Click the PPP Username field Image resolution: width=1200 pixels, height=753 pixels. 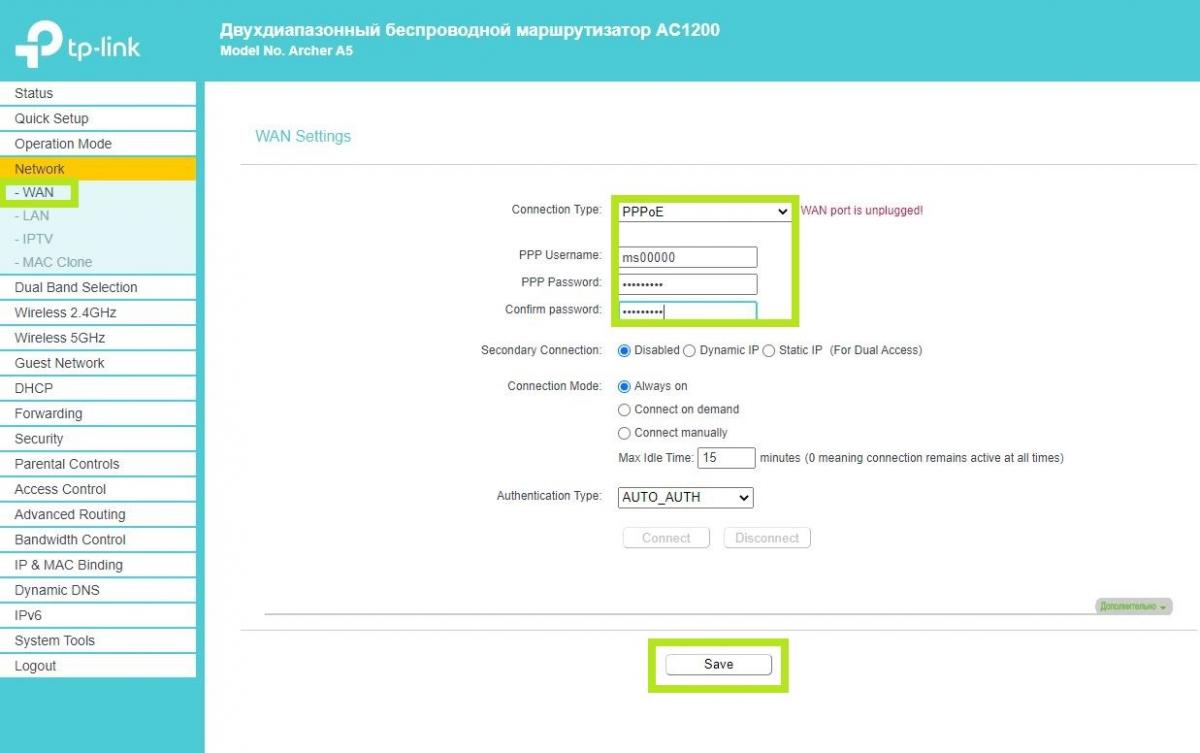click(687, 257)
